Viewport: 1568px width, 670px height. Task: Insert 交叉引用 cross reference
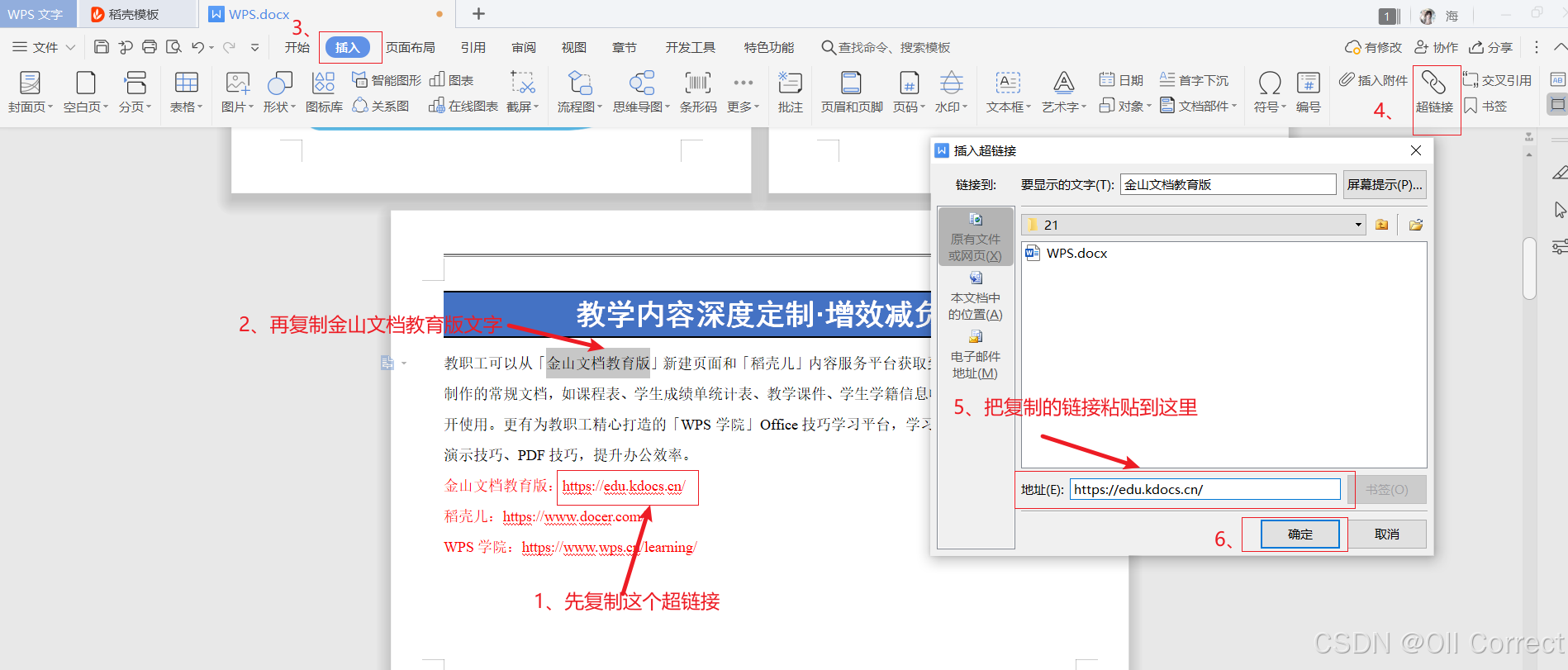(1497, 80)
